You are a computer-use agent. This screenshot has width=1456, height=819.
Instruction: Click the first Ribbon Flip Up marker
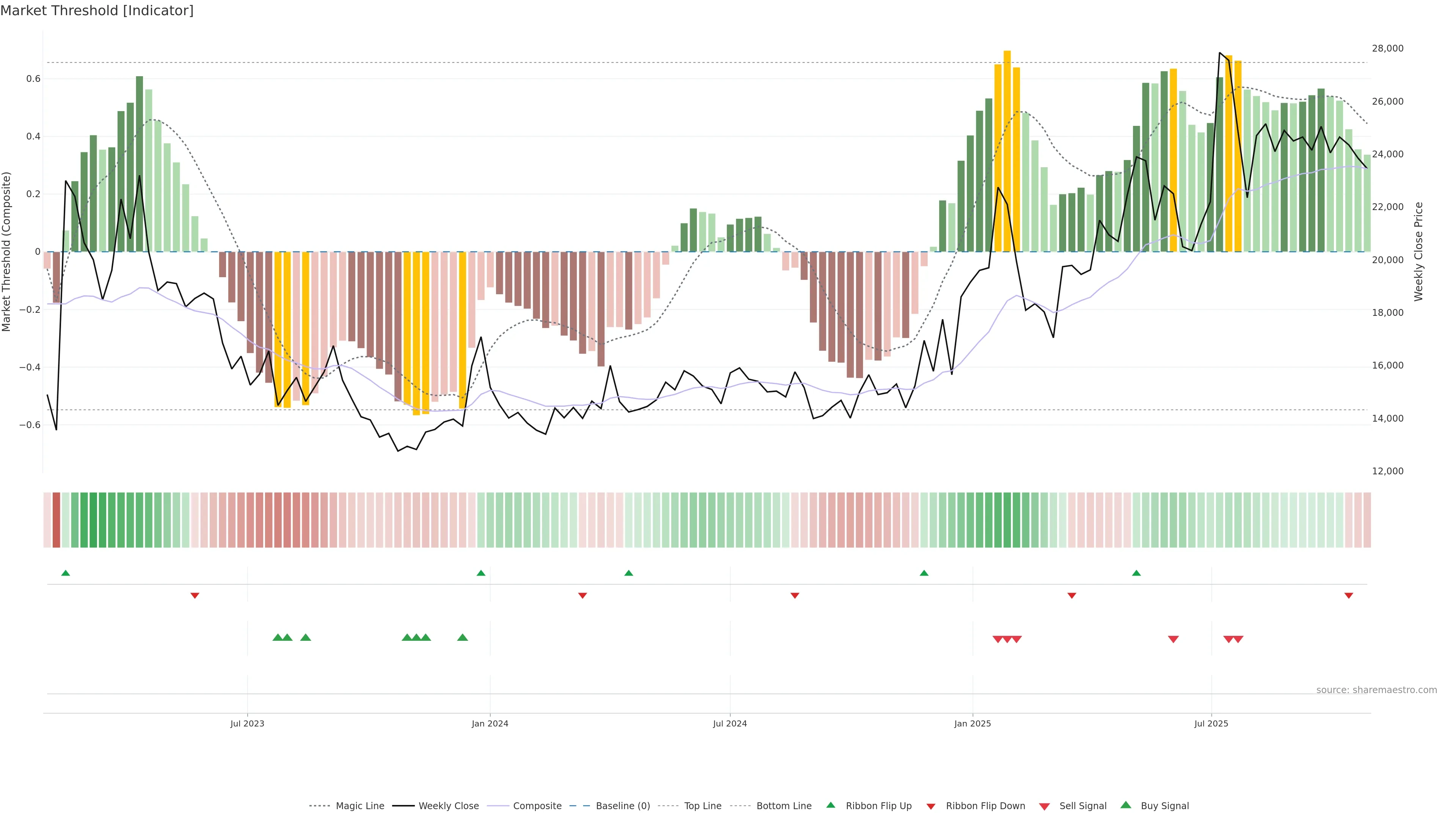[x=66, y=573]
